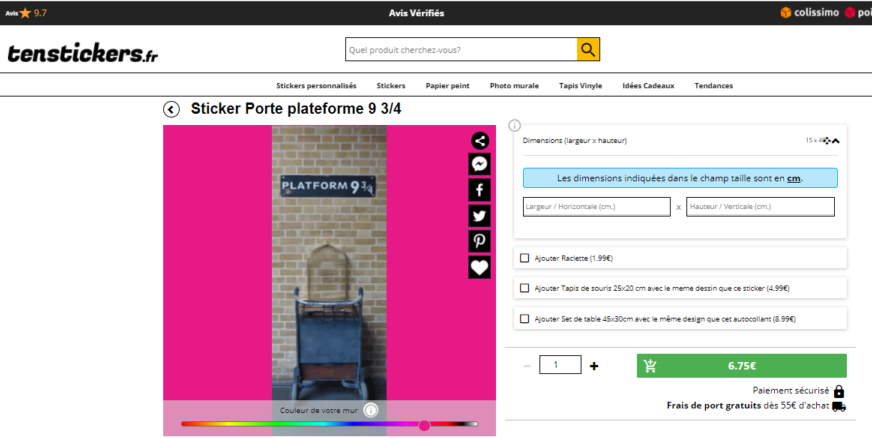
Task: Pin the sticker on Pinterest
Action: (x=479, y=241)
